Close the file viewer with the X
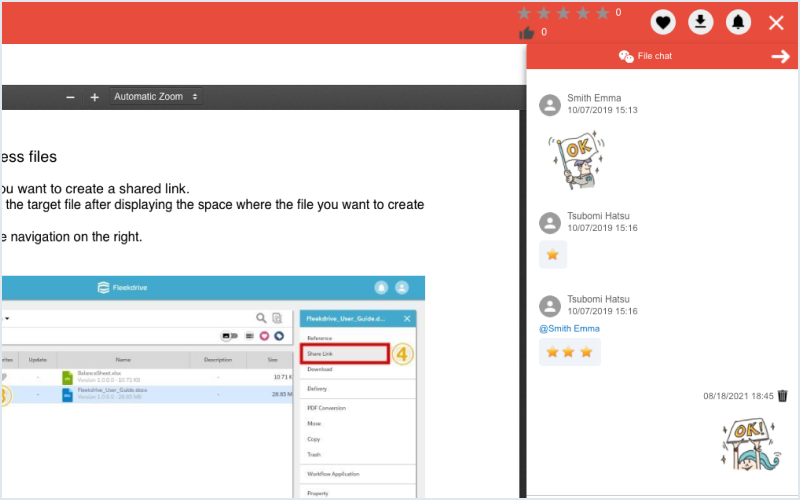This screenshot has width=800, height=500. click(x=776, y=22)
